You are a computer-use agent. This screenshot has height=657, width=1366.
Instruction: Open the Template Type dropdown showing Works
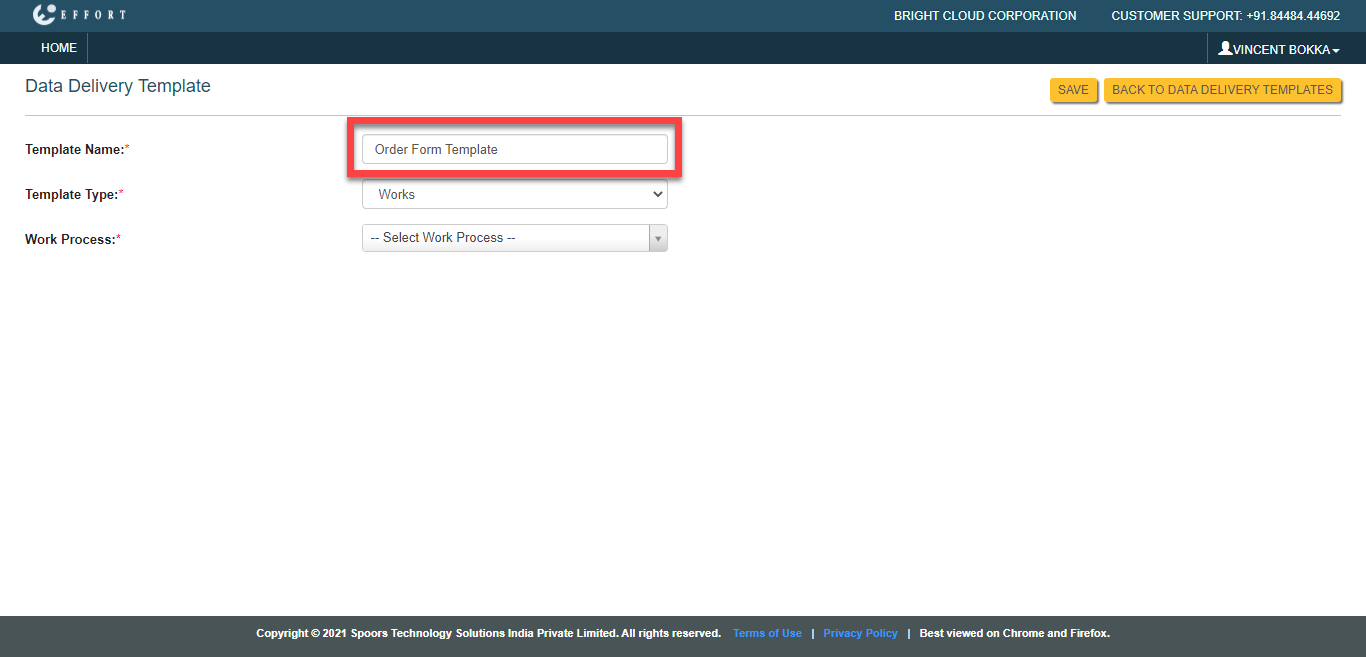coord(514,195)
